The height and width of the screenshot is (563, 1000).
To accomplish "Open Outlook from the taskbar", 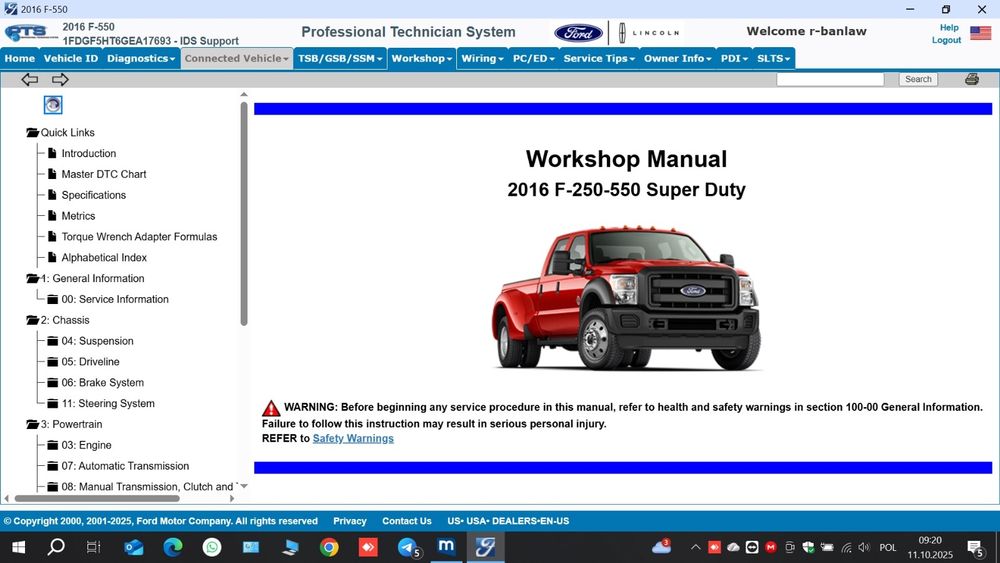I will coord(133,547).
